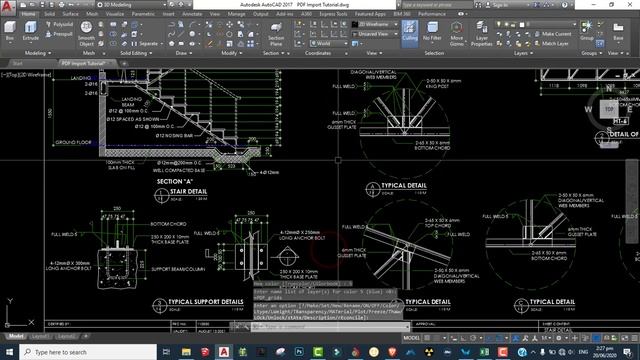
Task: Open Layer Properties manager
Action: point(482,33)
